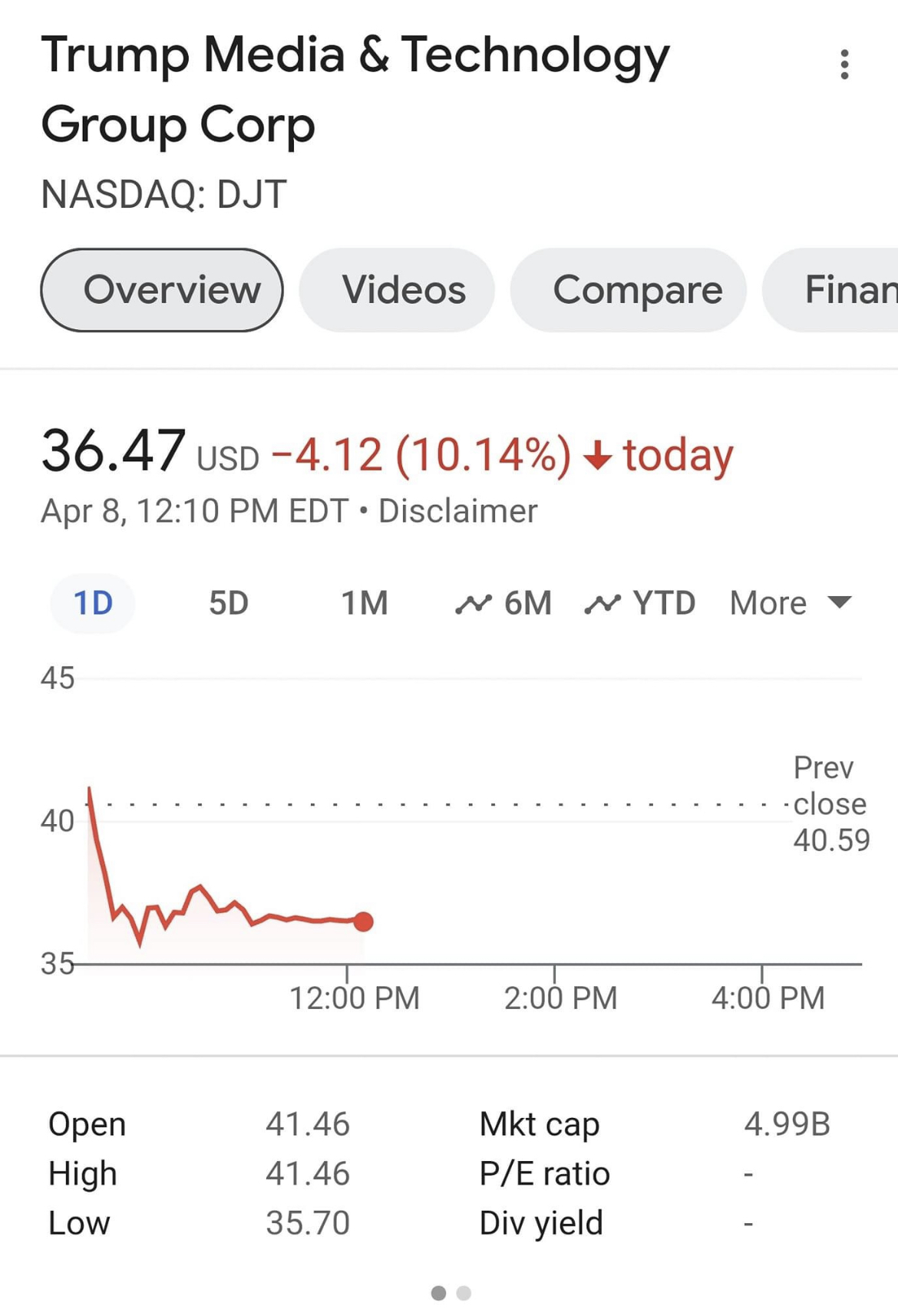Viewport: 898px width, 1316px height.
Task: Click the first page indicator dot
Action: tap(438, 1293)
